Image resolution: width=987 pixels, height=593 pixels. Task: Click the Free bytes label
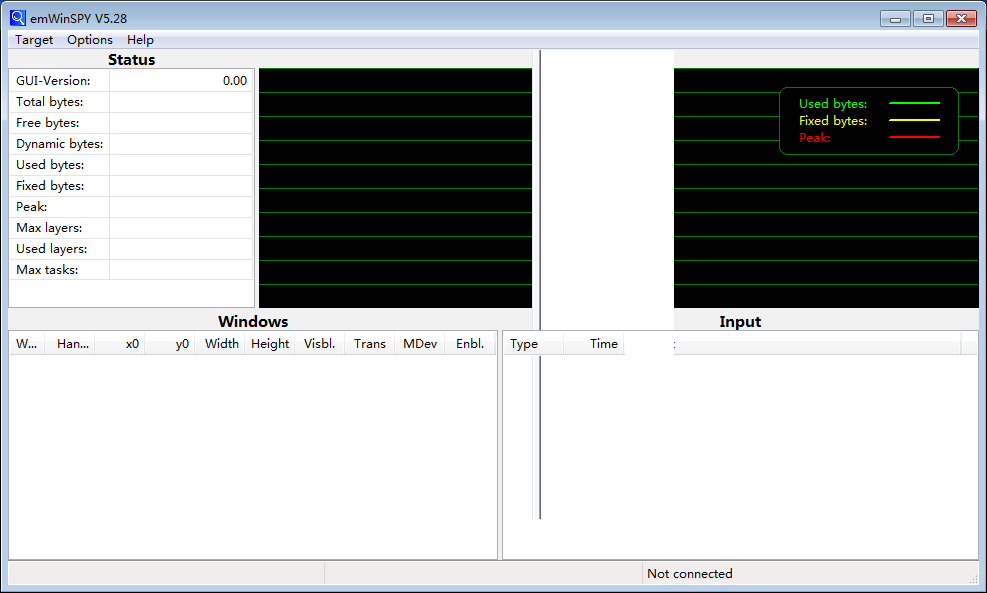(47, 123)
